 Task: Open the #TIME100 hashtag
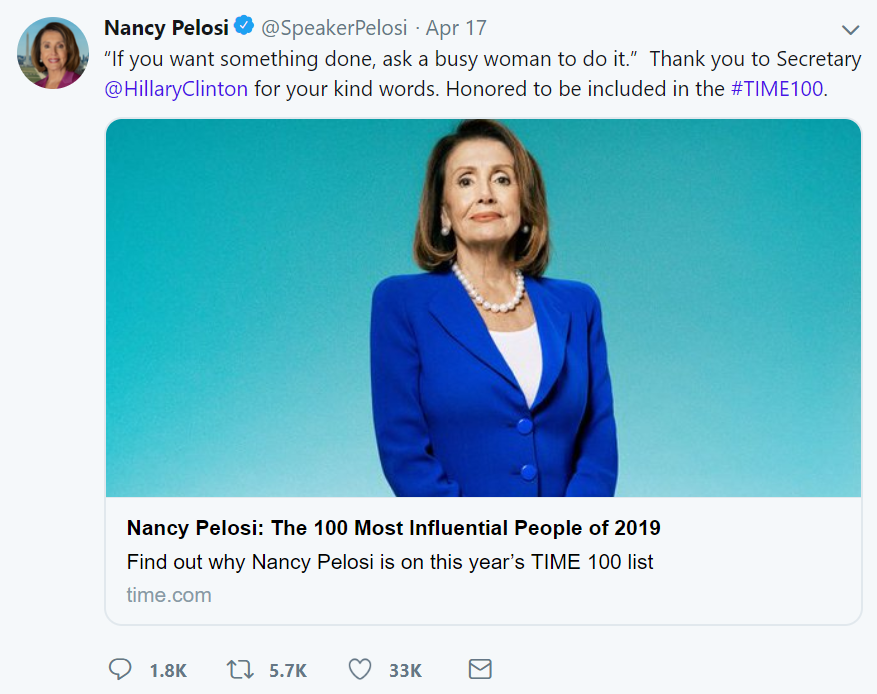click(777, 88)
